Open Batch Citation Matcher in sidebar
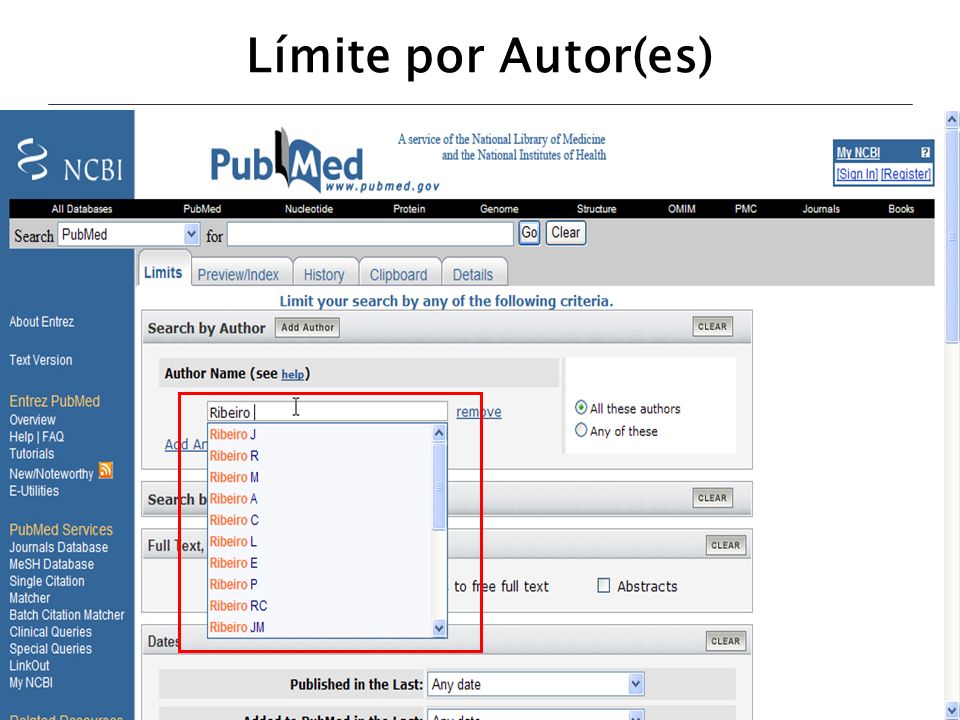 click(66, 615)
